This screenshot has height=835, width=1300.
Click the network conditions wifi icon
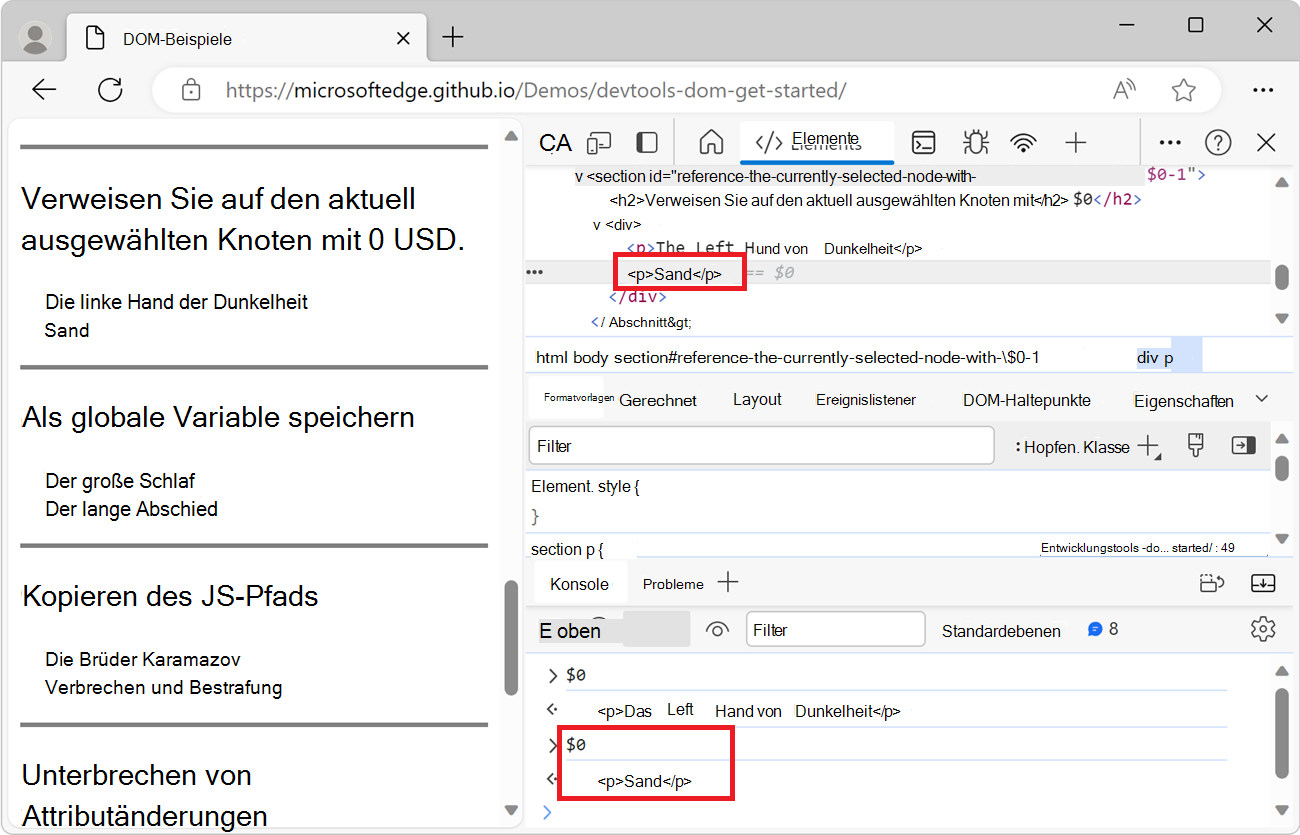pyautogui.click(x=1023, y=142)
